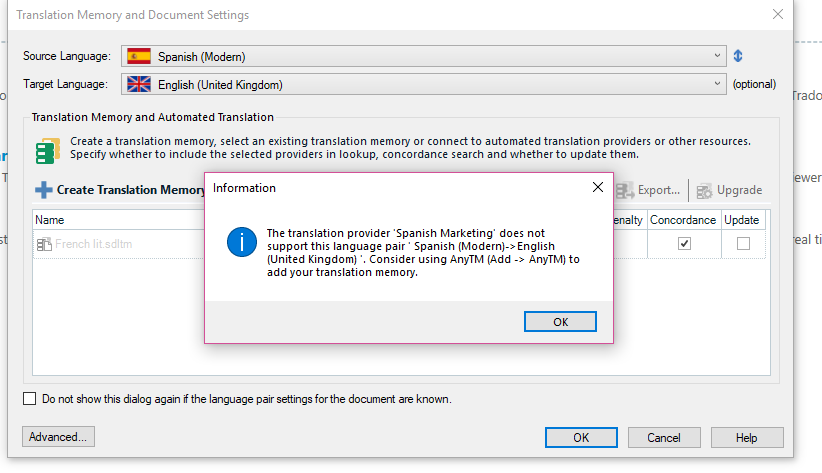The height and width of the screenshot is (473, 822).
Task: Open the Advanced settings button
Action: click(x=58, y=437)
